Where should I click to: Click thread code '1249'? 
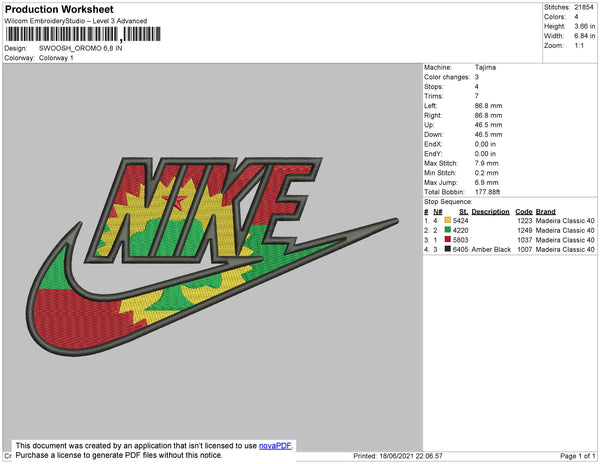525,230
